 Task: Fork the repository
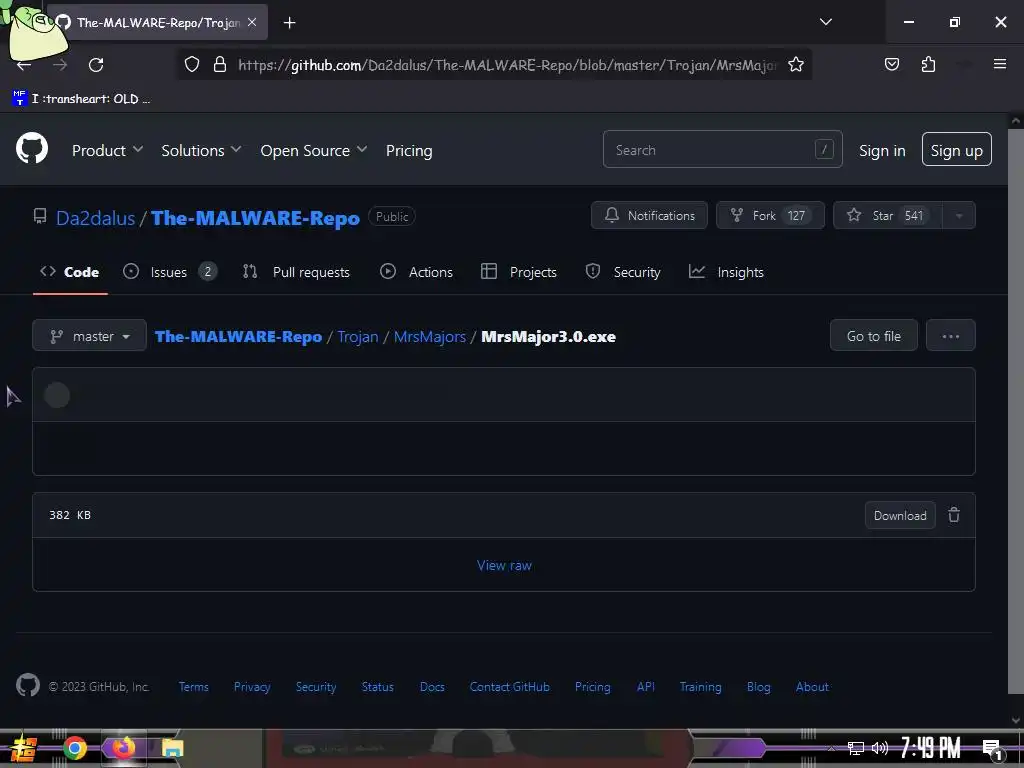770,216
